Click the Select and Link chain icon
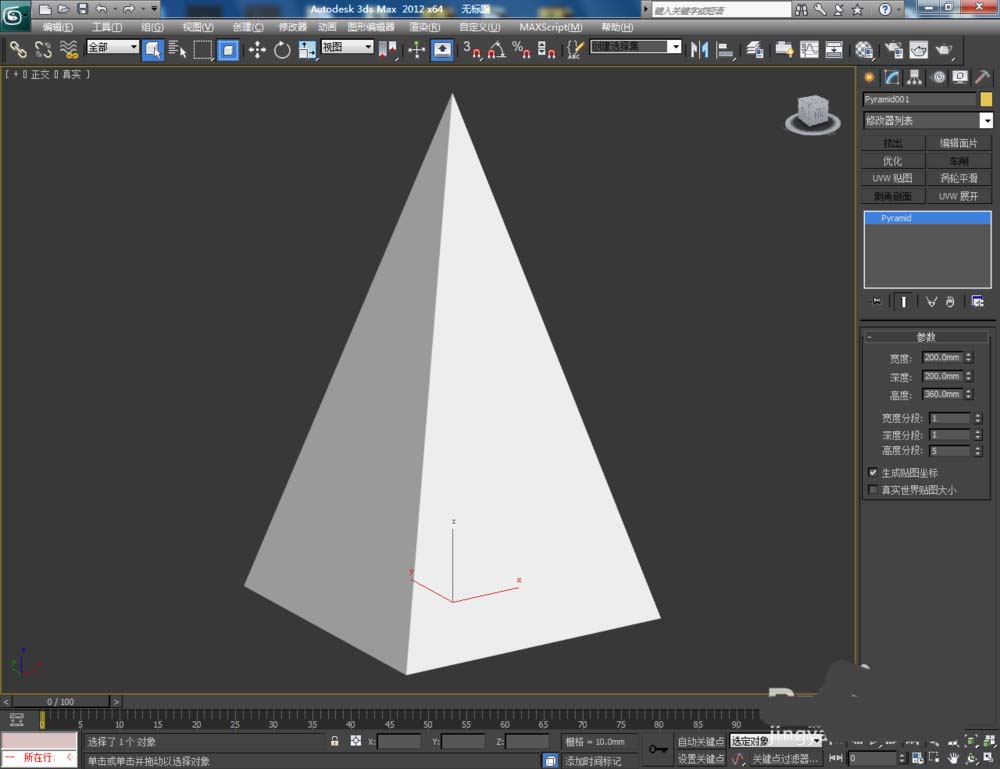Screen dimensions: 1000x769 tap(18, 49)
